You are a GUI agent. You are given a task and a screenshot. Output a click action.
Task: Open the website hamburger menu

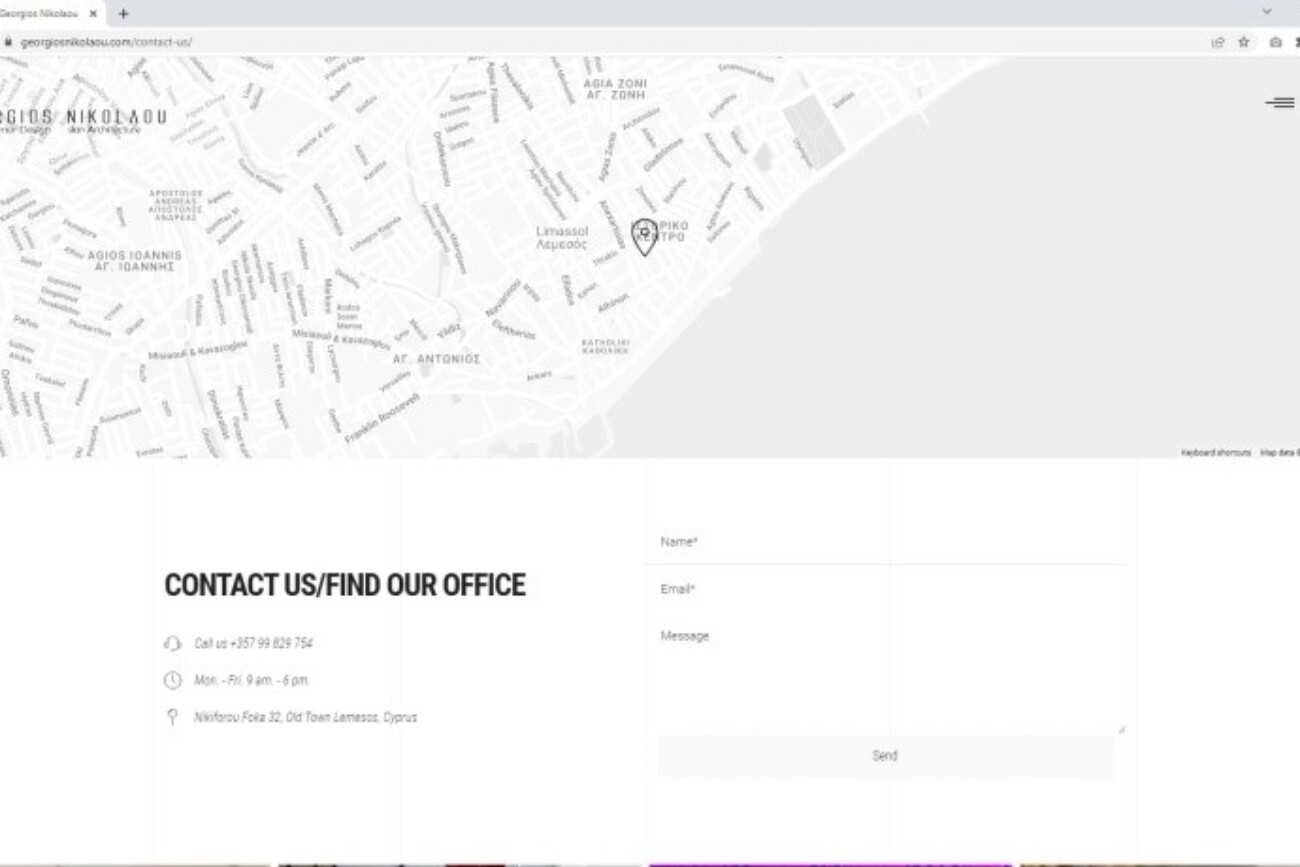[x=1279, y=102]
